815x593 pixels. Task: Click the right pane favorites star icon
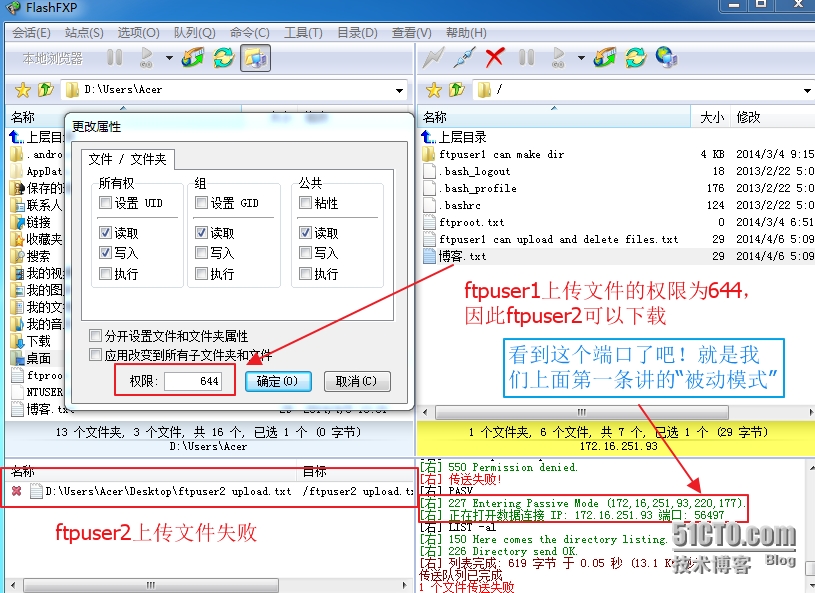[433, 90]
